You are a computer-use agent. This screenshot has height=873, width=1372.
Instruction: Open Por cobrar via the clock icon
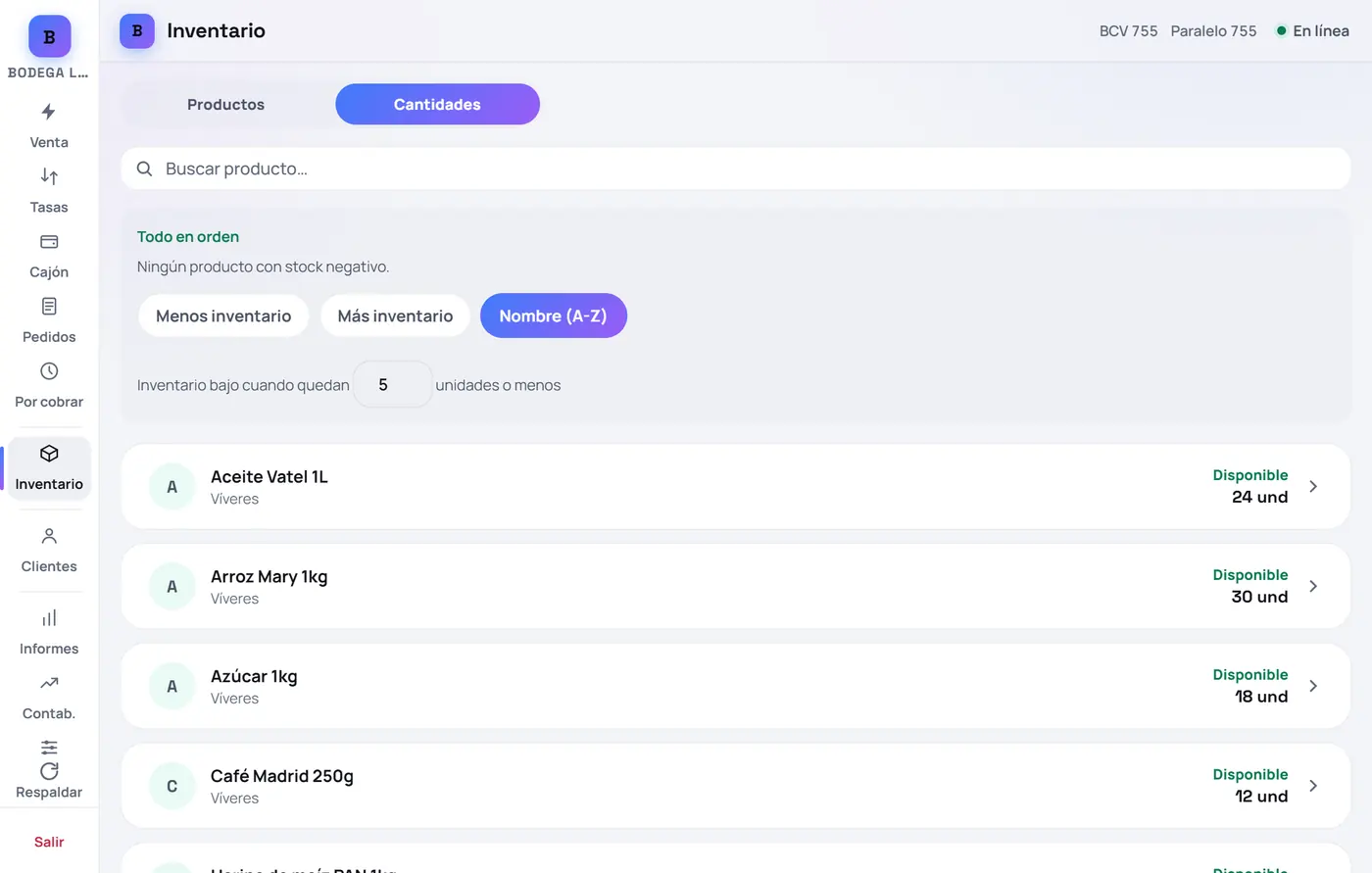pyautogui.click(x=49, y=371)
